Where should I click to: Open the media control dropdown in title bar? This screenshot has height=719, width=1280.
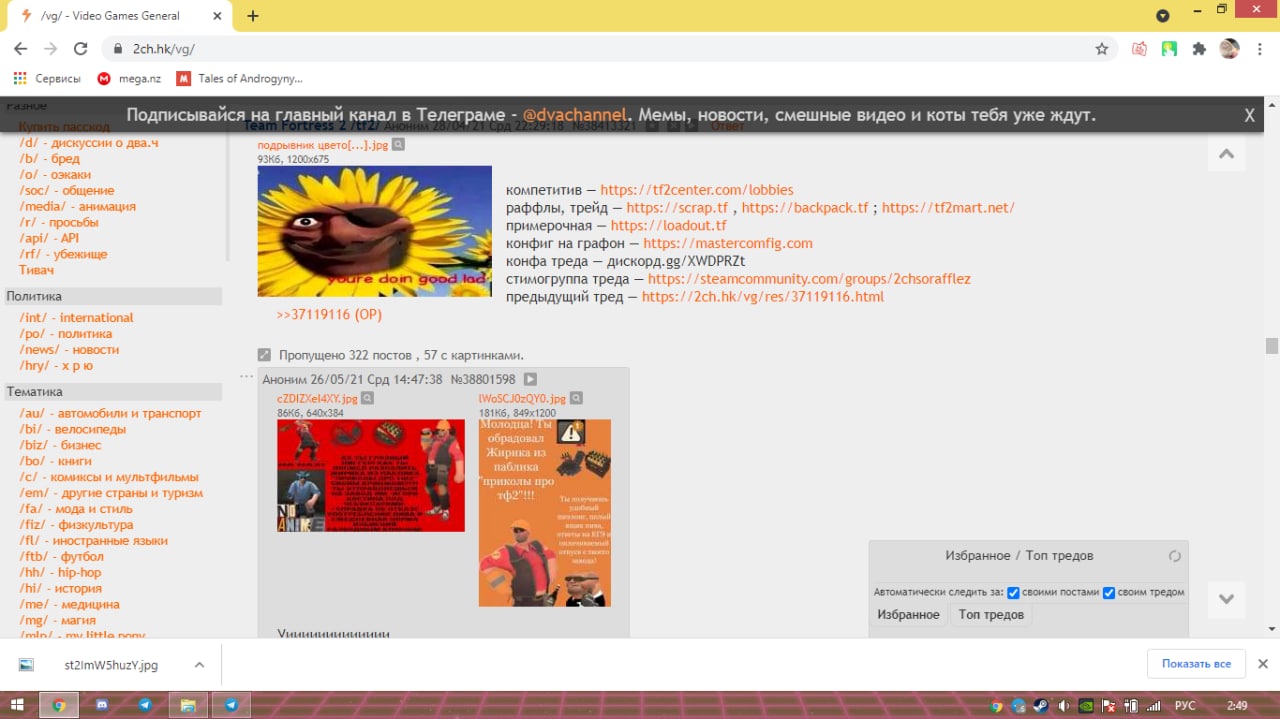(1162, 16)
